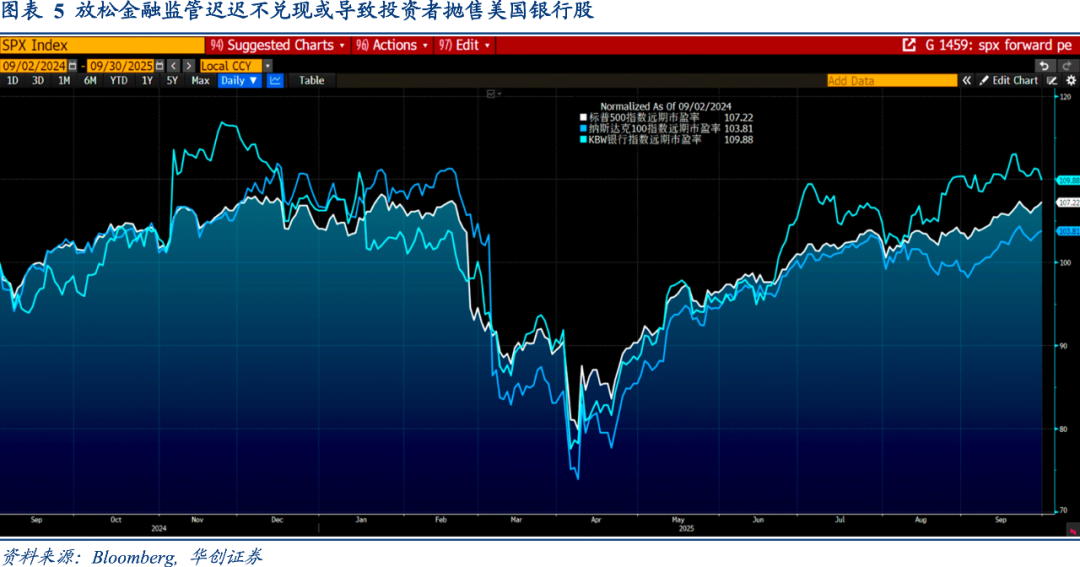Click the KBW银行指数远期市盈率 legend label
The image size is (1080, 567).
[645, 140]
